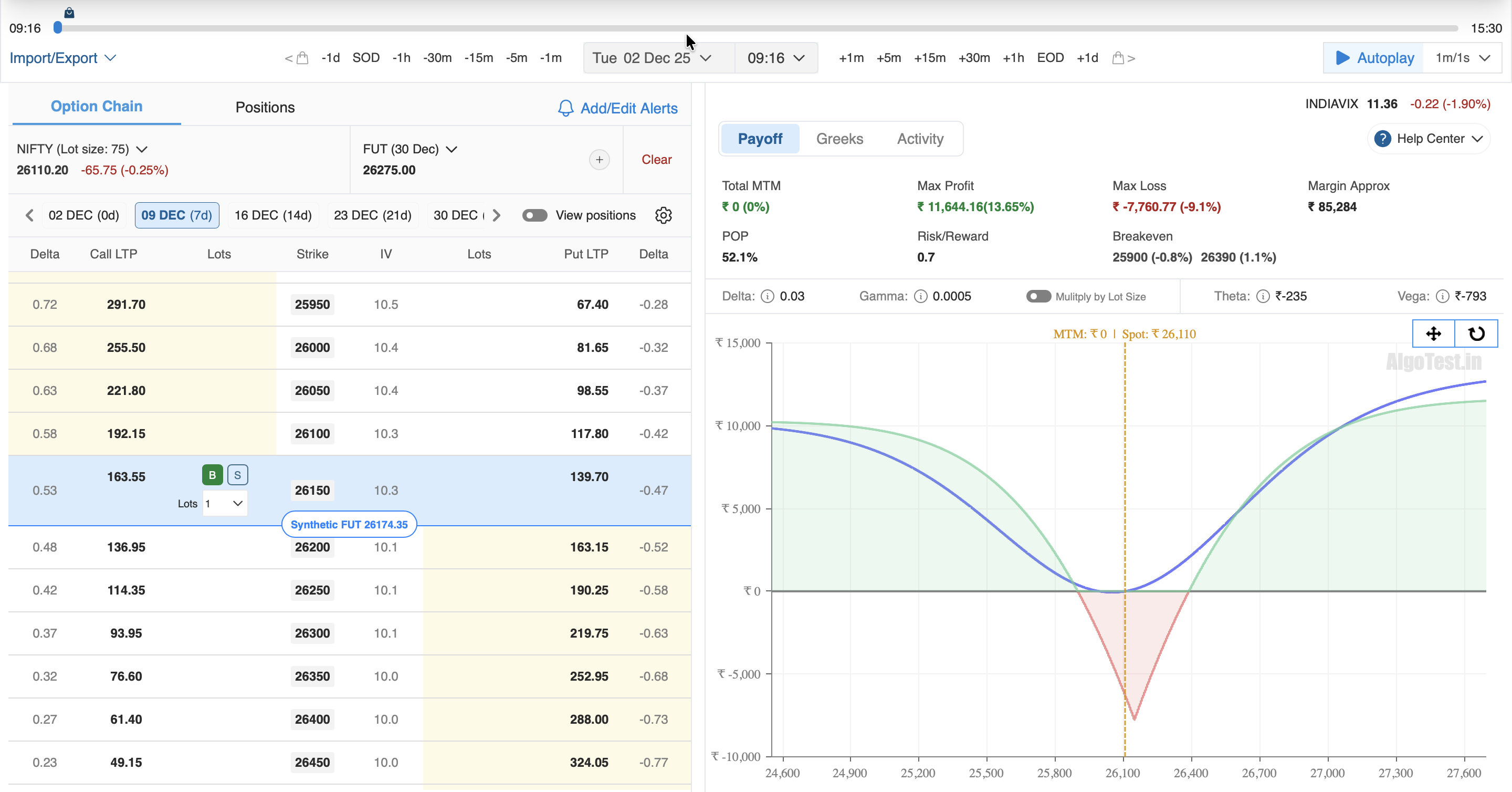The width and height of the screenshot is (1512, 792).
Task: Toggle View positions switch
Action: [534, 215]
